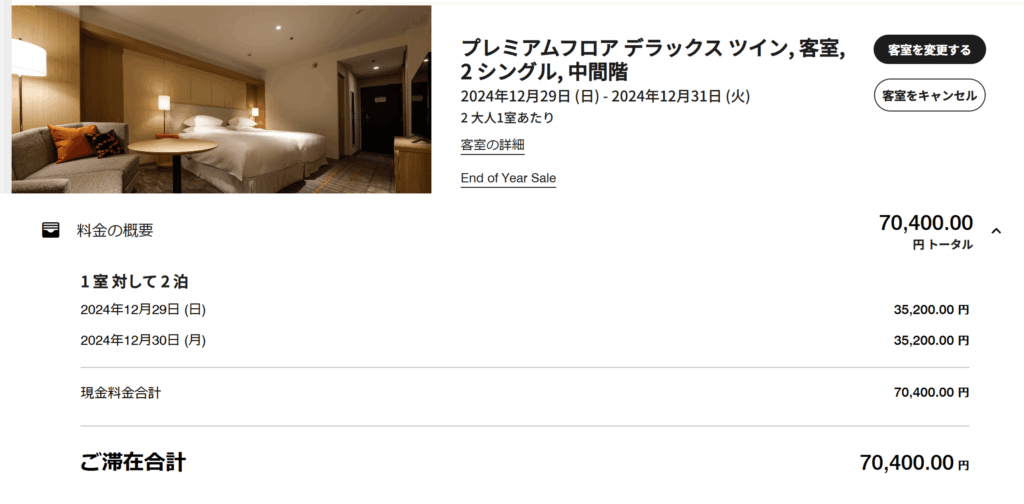The image size is (1024, 504).
Task: Click the 70,400.00 円 amount beside ご滞在合計
Action: tap(914, 463)
